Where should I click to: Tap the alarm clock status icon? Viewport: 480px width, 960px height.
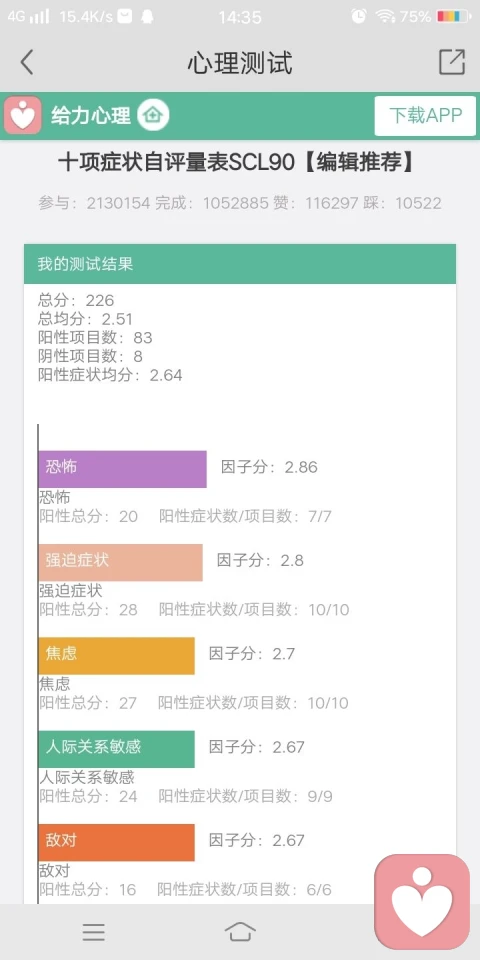pos(359,17)
